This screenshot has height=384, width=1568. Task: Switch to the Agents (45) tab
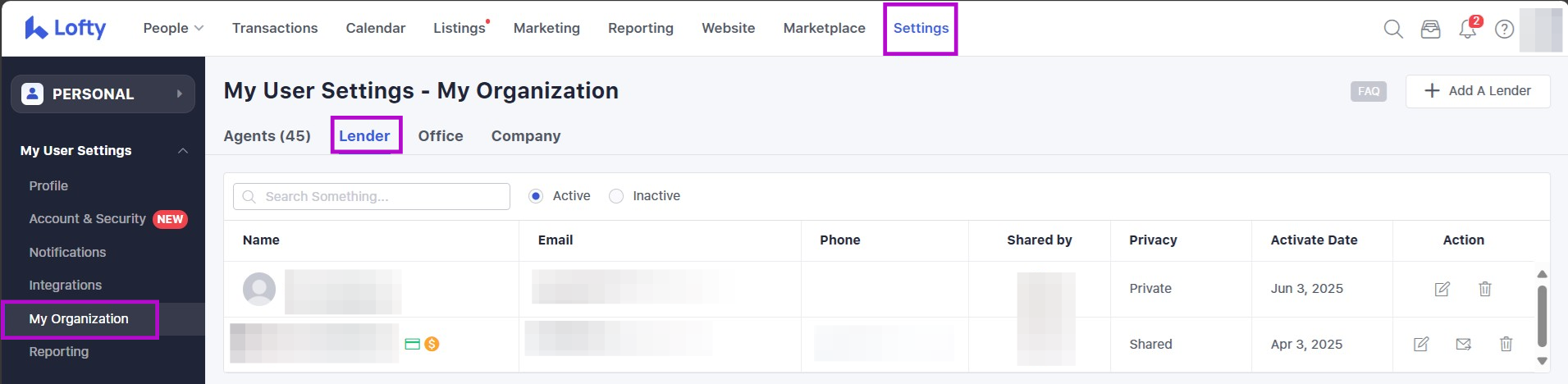coord(267,136)
